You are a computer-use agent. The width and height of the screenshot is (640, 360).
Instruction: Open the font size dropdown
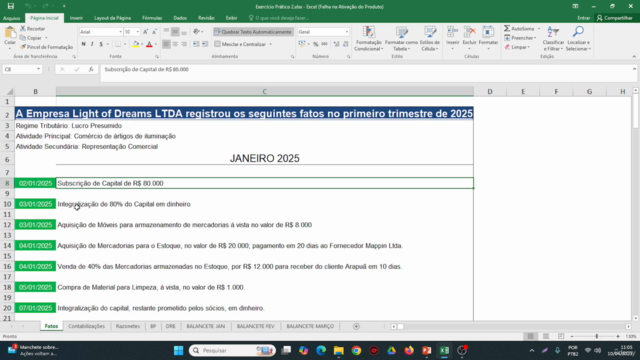pos(138,32)
